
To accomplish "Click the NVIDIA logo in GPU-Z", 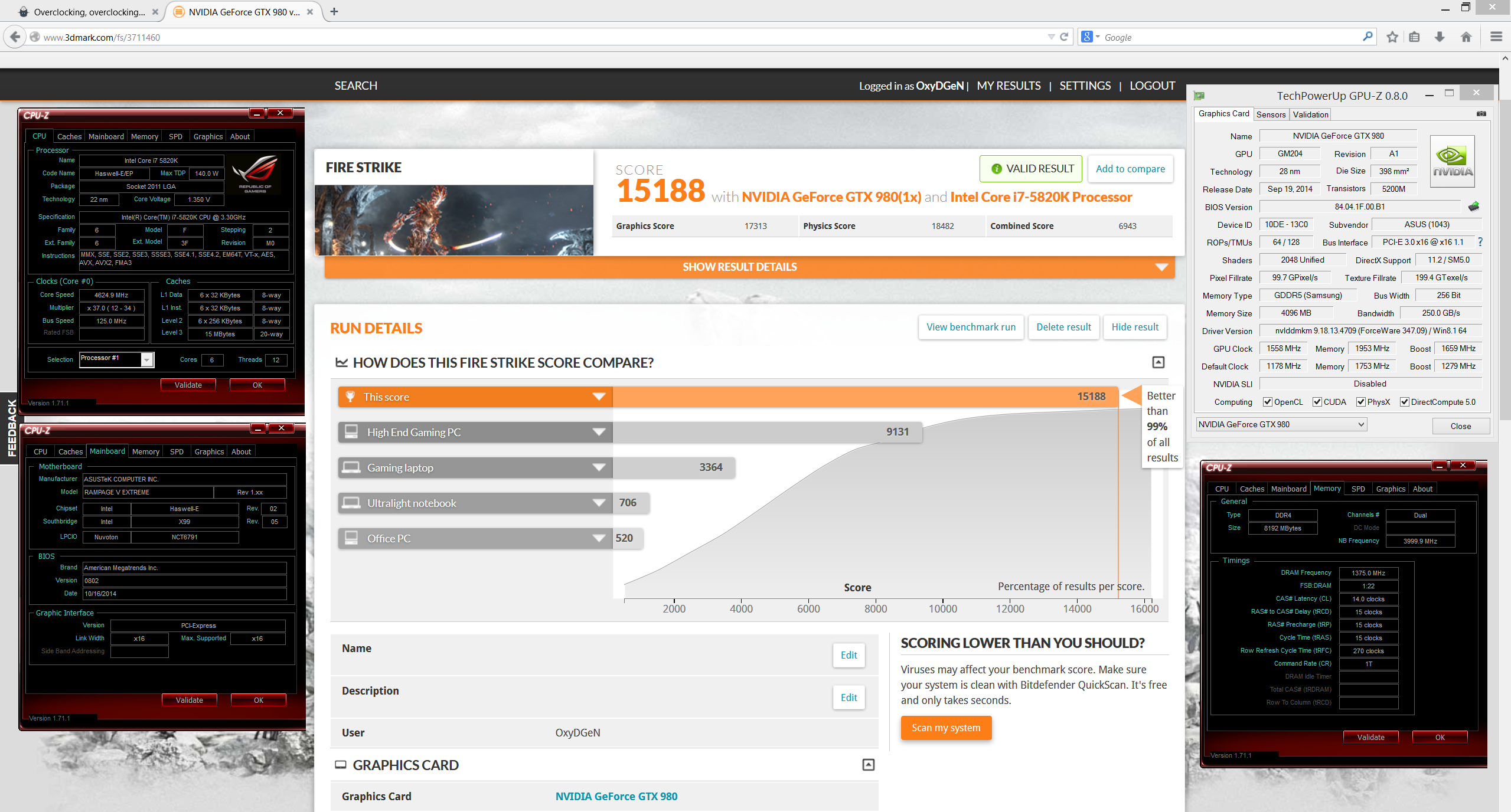I will [x=1453, y=161].
